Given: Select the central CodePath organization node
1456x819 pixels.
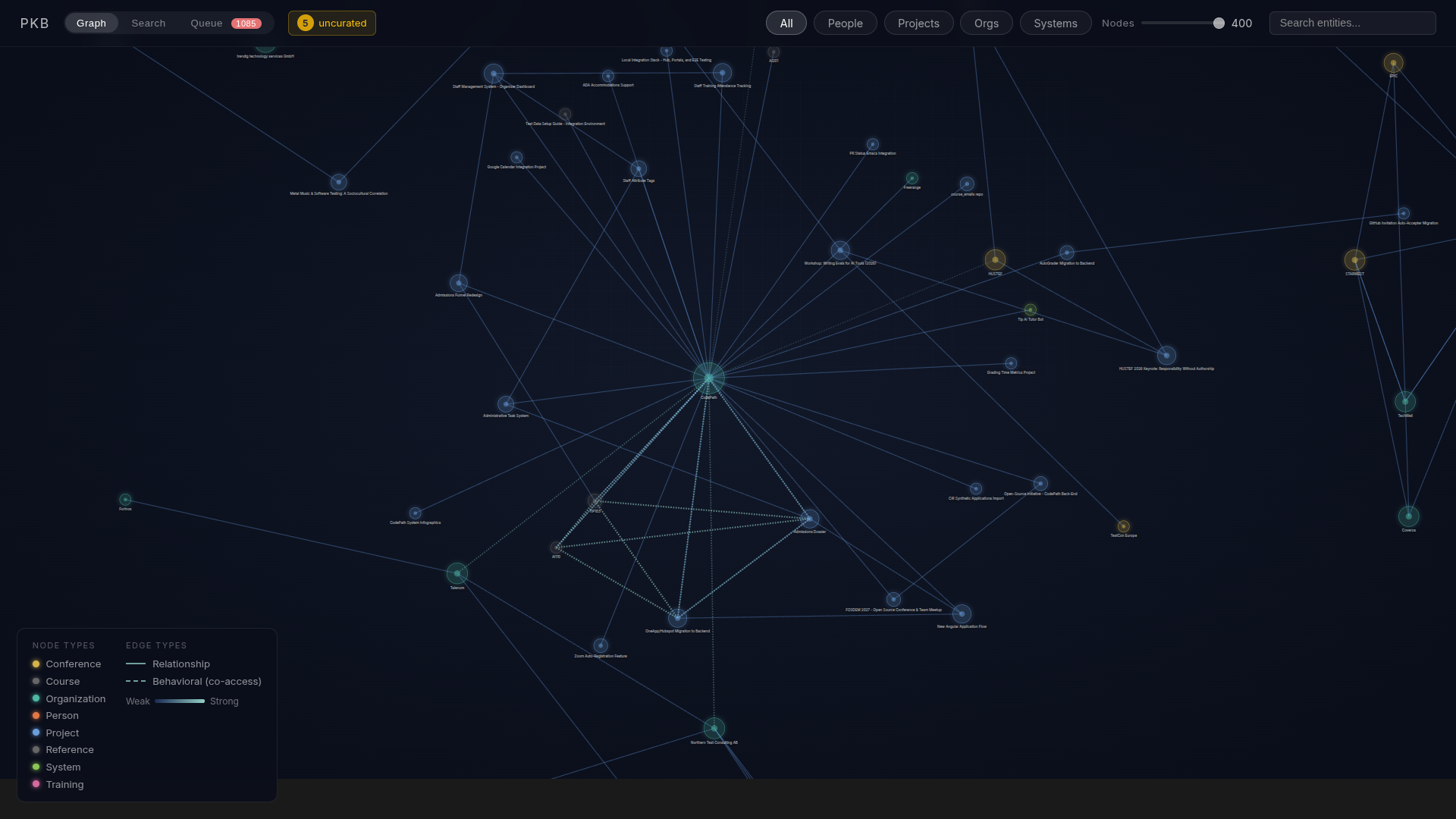Looking at the screenshot, I should click(708, 378).
